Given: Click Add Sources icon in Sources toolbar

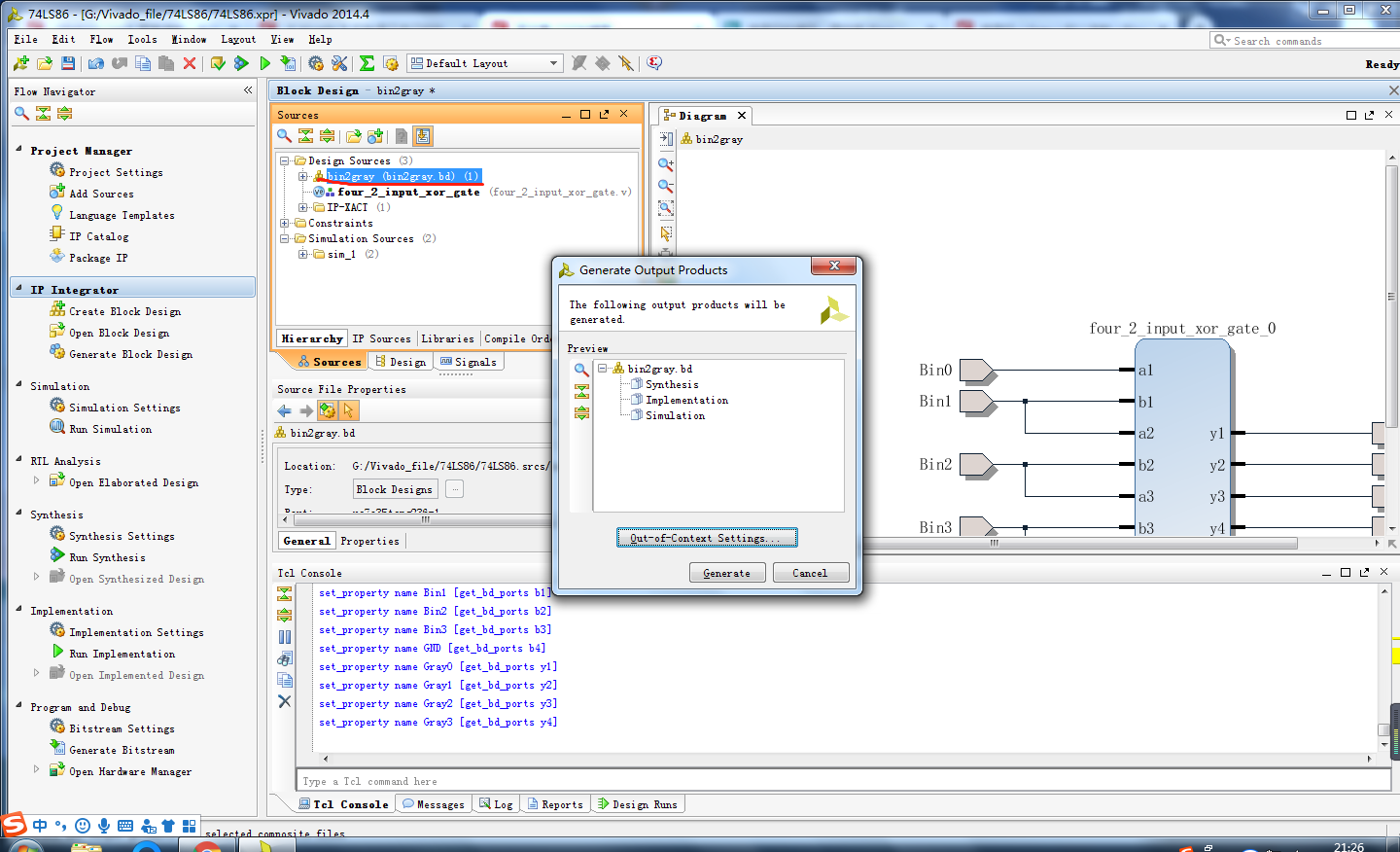Looking at the screenshot, I should click(375, 136).
